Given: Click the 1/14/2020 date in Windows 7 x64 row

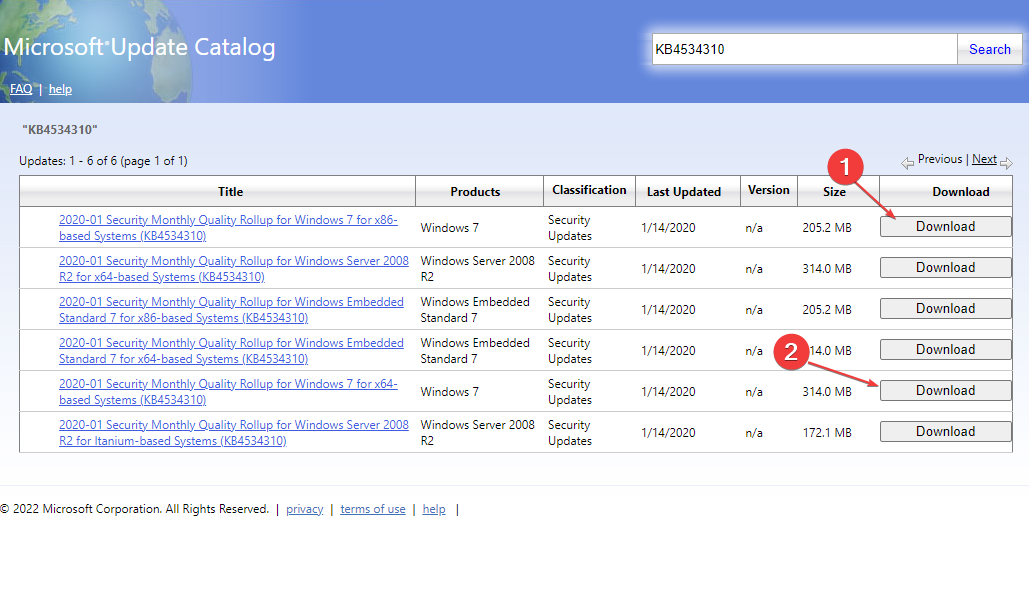Looking at the screenshot, I should click(668, 392).
